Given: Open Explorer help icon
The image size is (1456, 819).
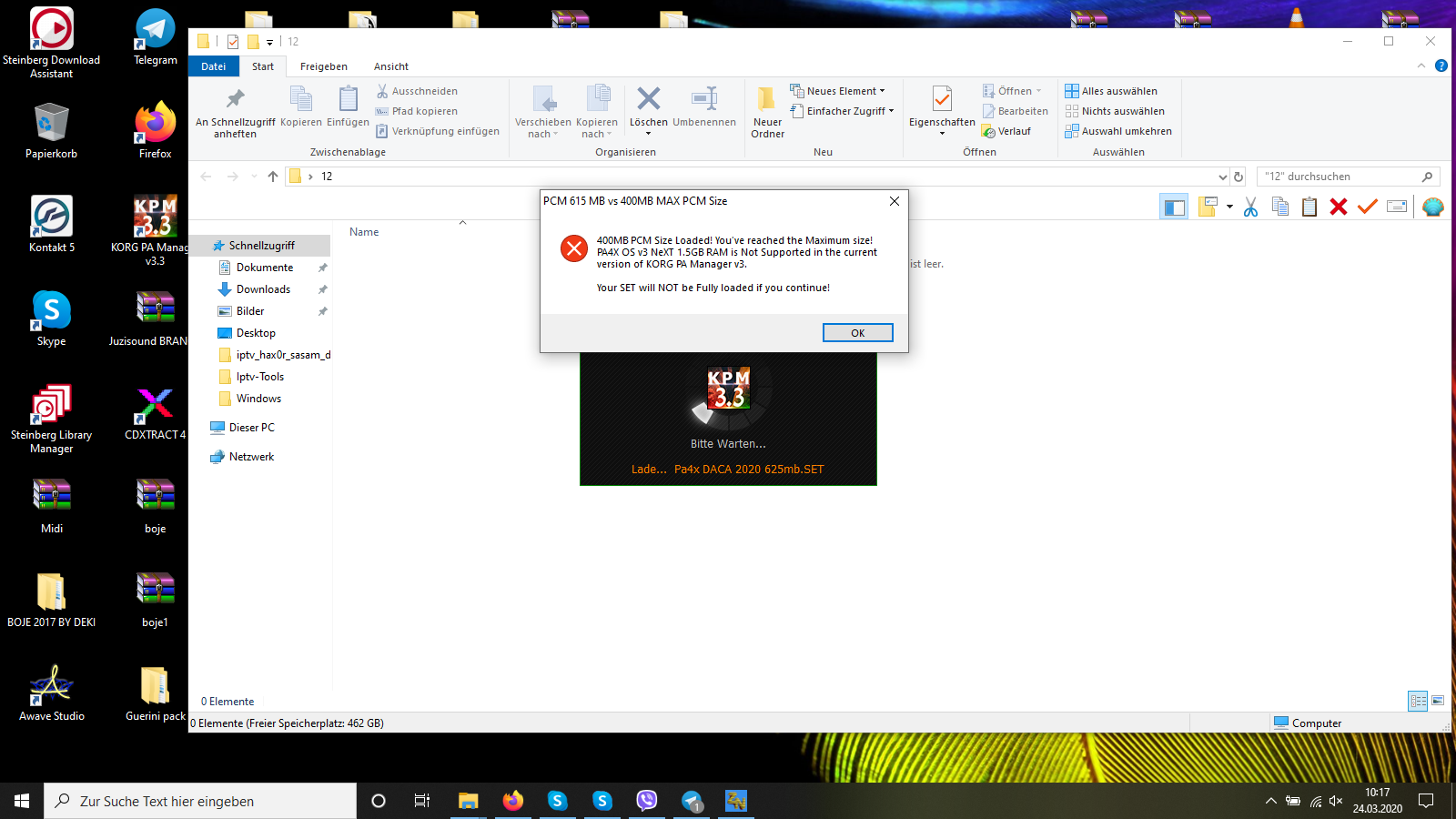Looking at the screenshot, I should (1441, 66).
